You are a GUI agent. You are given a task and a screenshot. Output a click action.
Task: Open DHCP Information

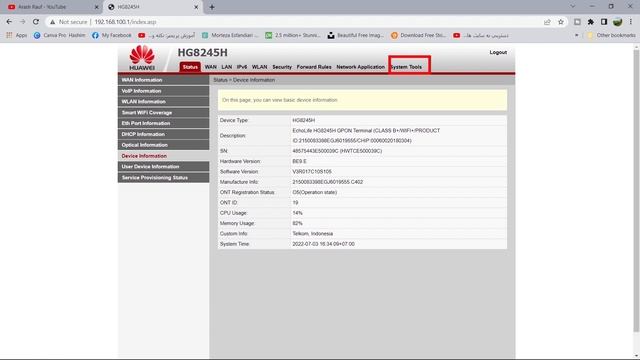click(164, 134)
